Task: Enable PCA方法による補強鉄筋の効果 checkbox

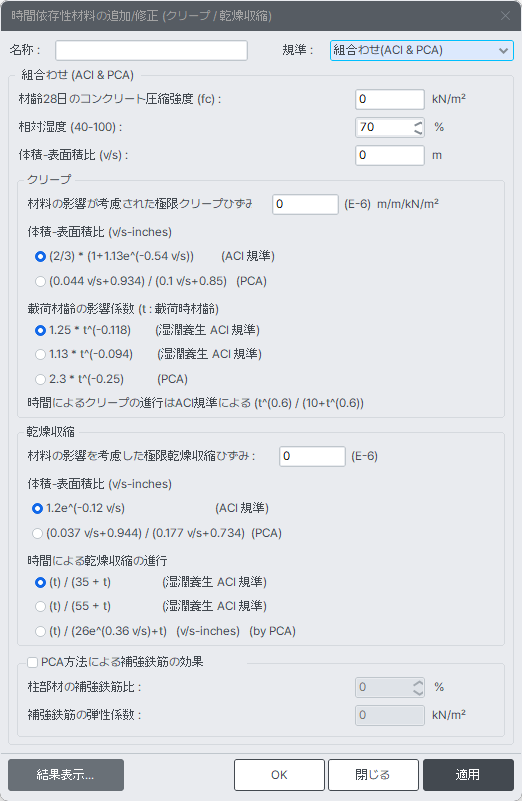Action: [33, 663]
